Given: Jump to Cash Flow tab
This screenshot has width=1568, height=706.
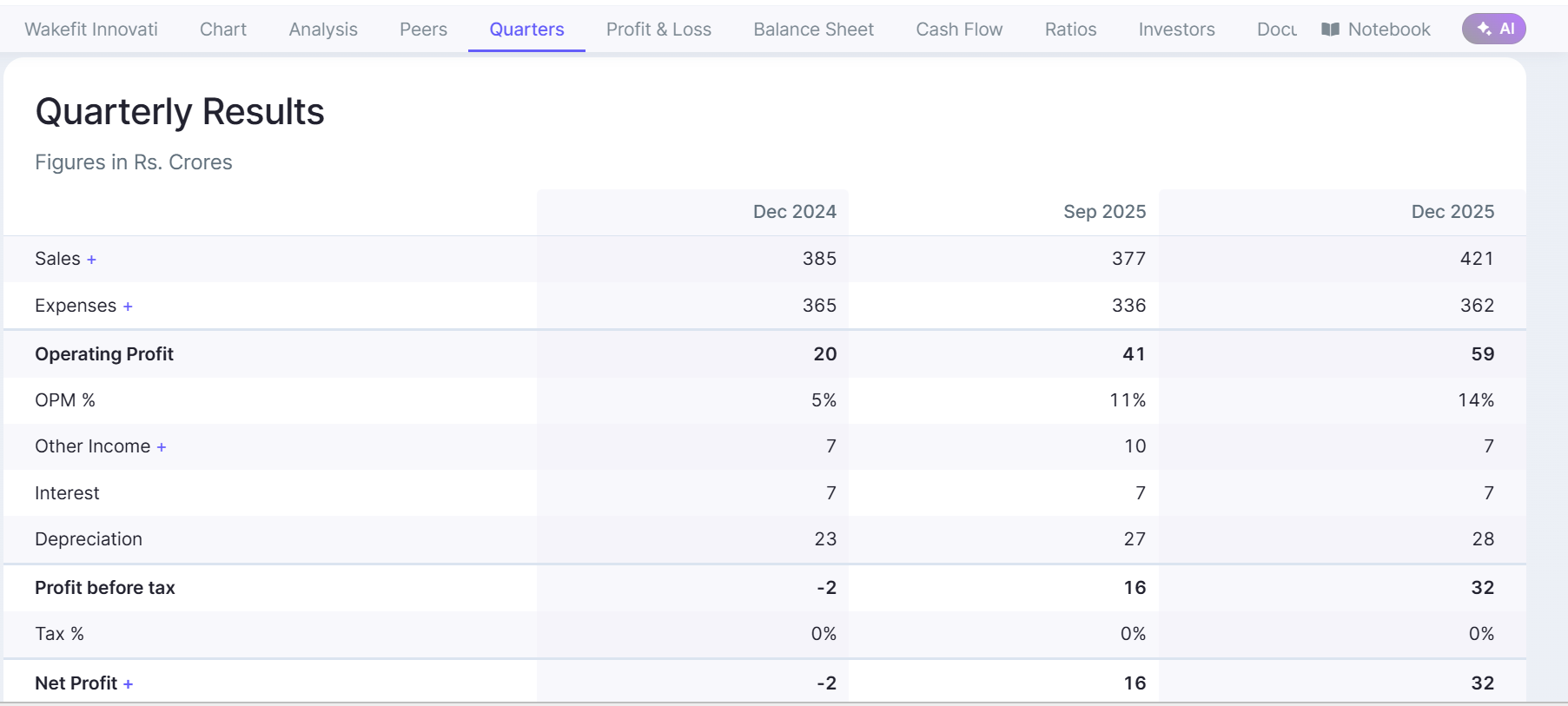Looking at the screenshot, I should [x=959, y=30].
